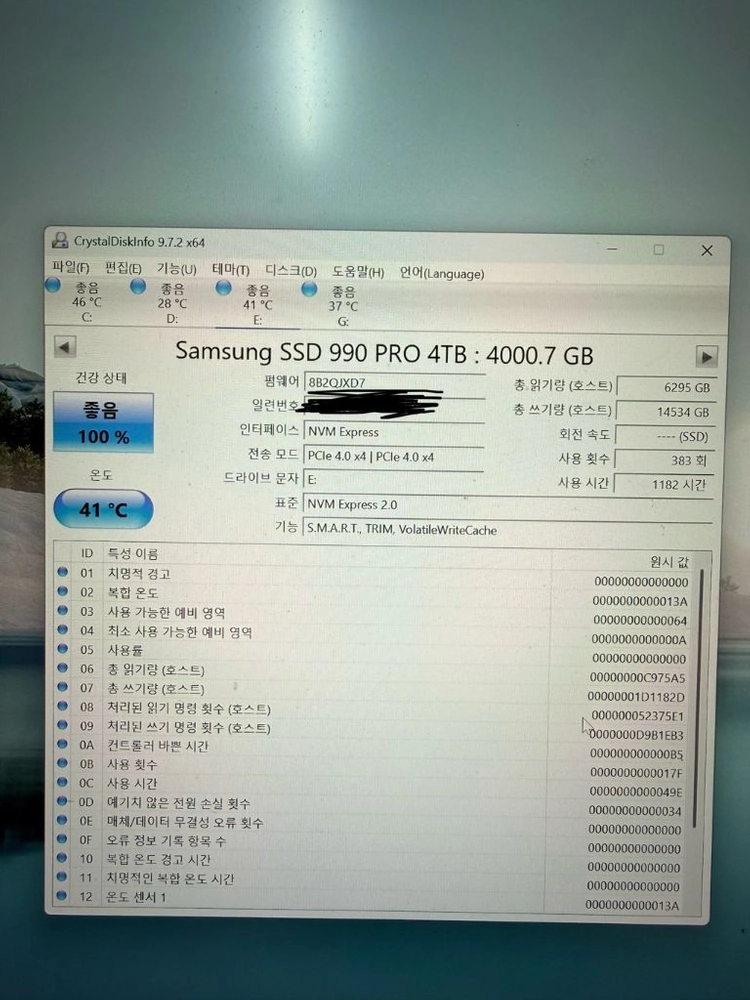
Task: Open the 기능(U) menu
Action: (177, 269)
